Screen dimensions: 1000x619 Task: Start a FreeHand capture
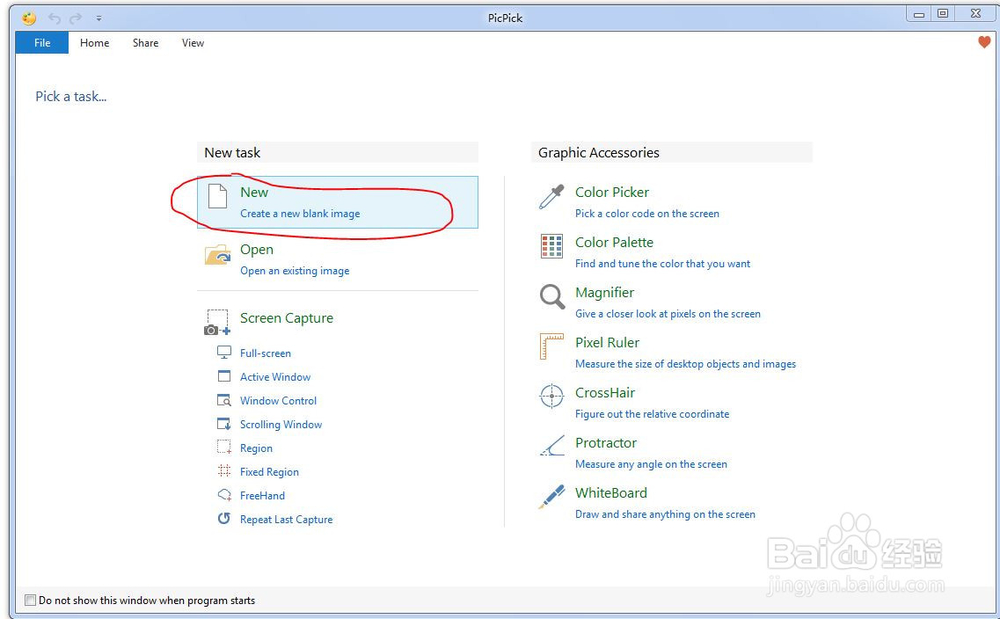tap(262, 495)
